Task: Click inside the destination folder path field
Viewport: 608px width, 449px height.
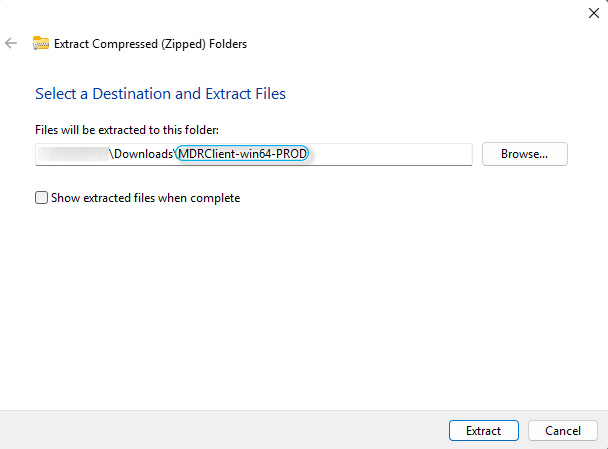Action: tap(390, 154)
